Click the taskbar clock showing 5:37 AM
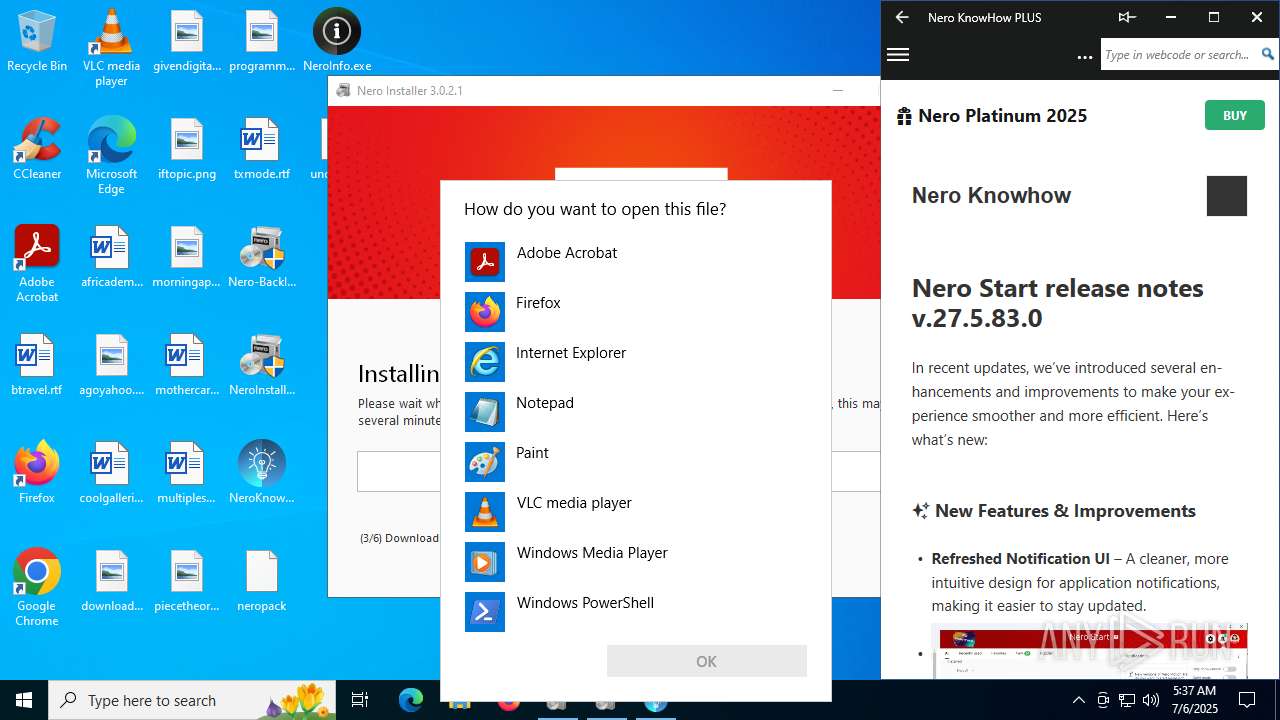 coord(1194,700)
